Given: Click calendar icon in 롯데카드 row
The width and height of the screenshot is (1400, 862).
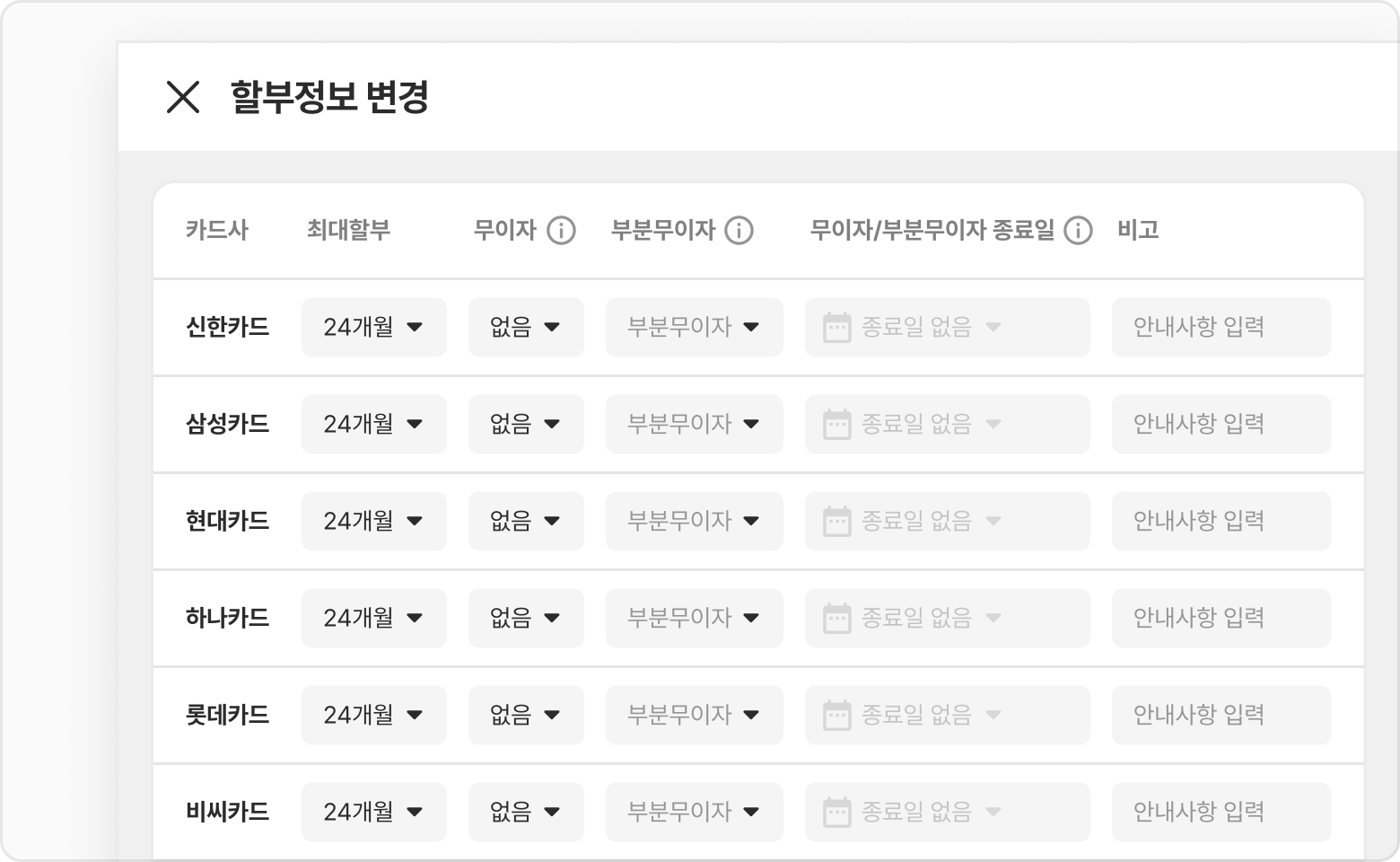Looking at the screenshot, I should (836, 716).
